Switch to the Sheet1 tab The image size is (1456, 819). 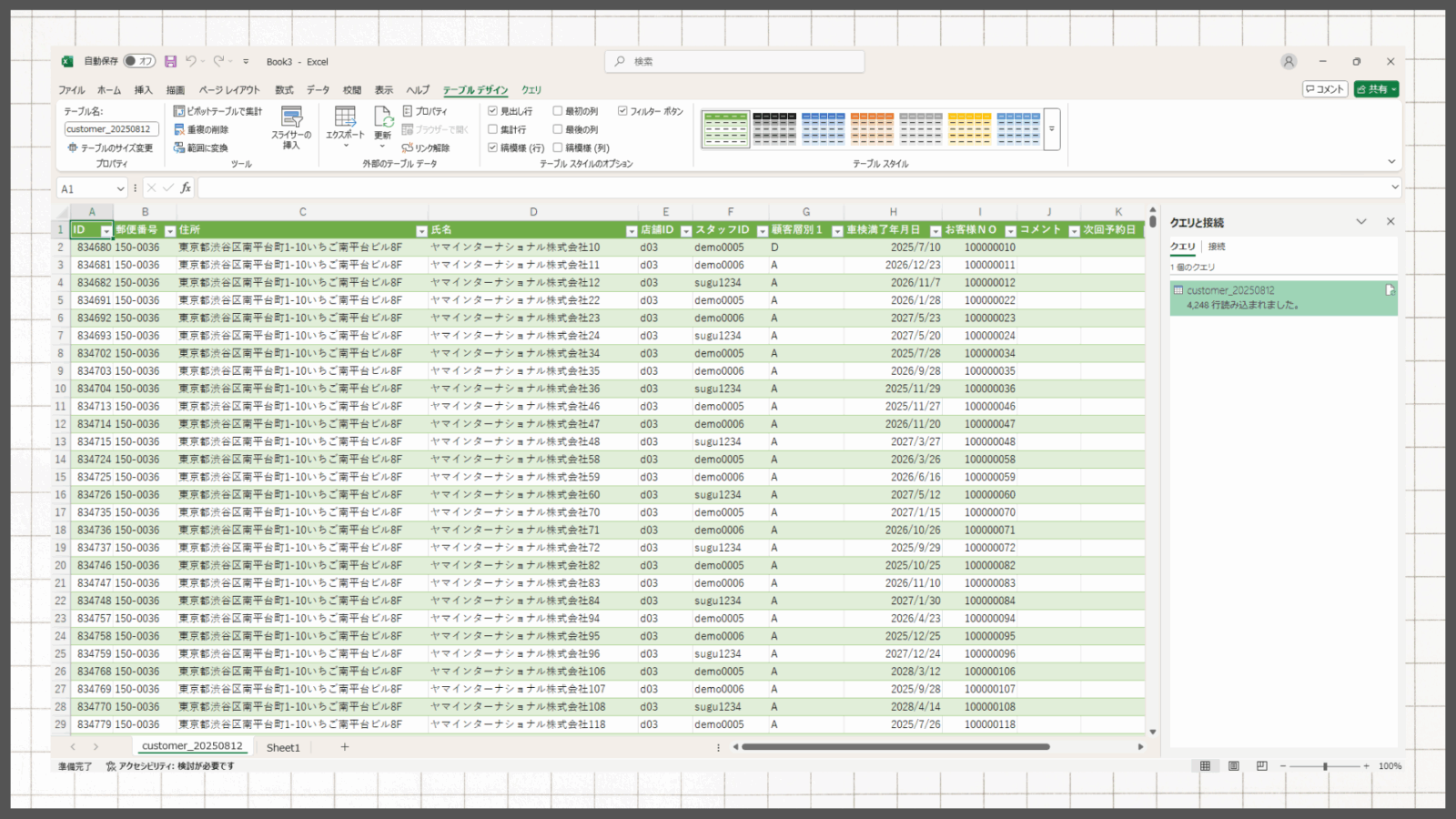click(282, 747)
